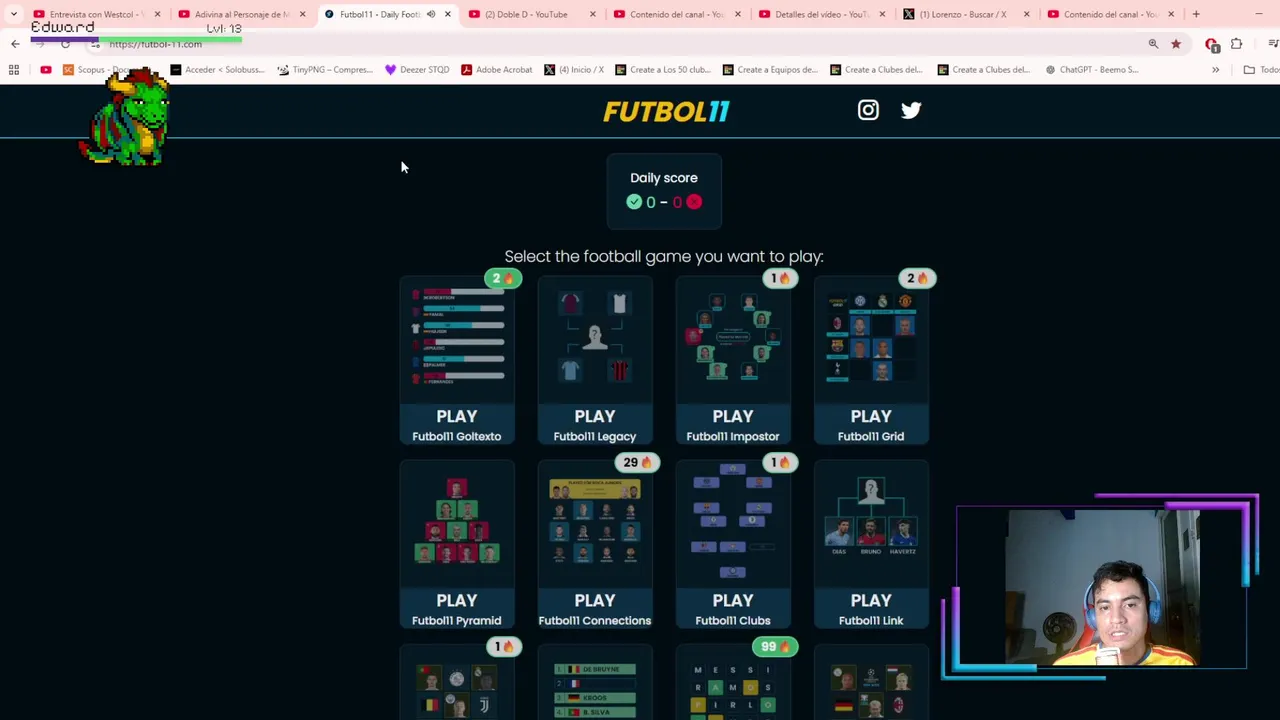Click the 1 streak badge on Impostor
1280x720 pixels.
click(x=779, y=278)
